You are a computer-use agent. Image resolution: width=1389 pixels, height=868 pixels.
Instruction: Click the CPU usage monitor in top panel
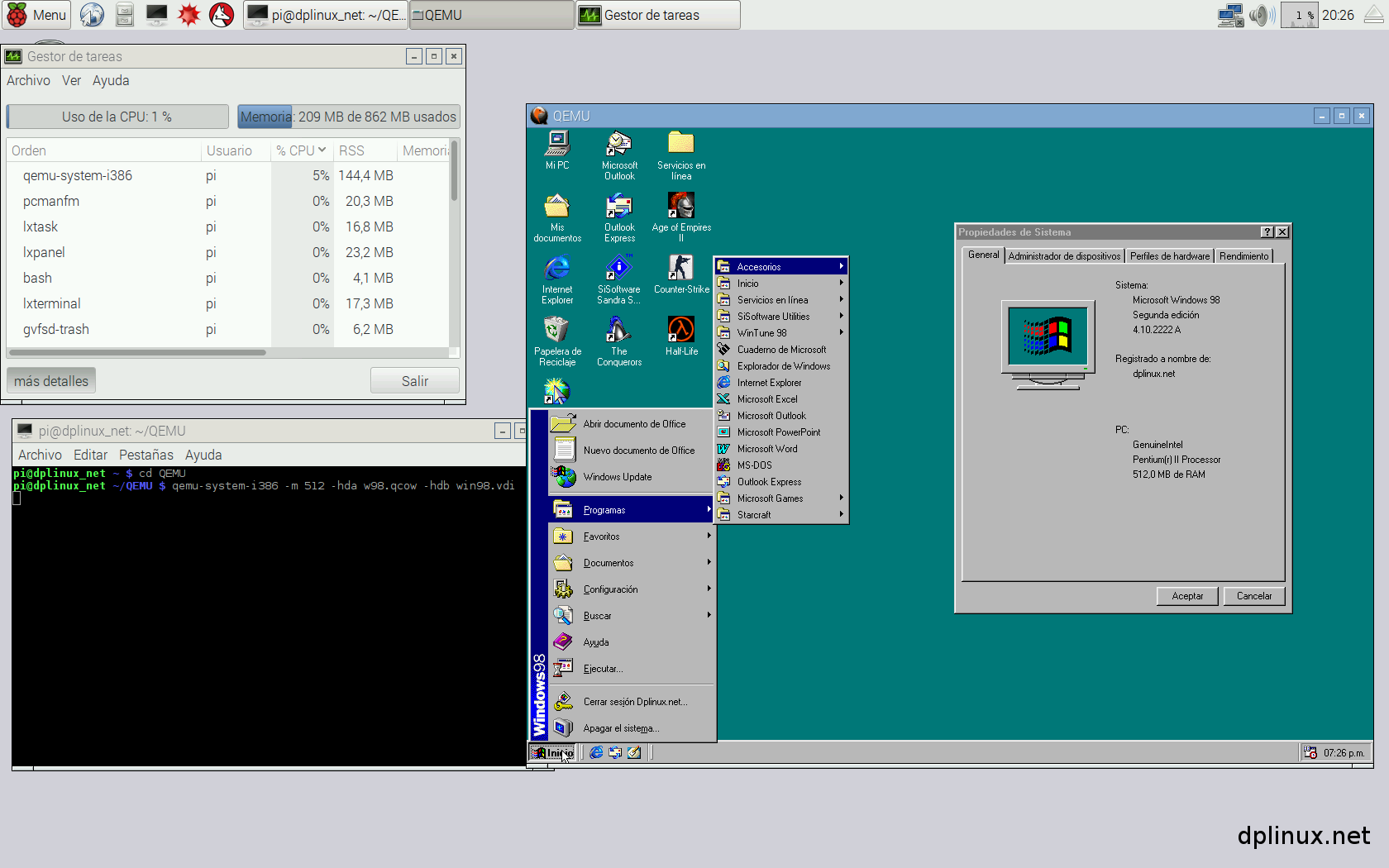[1299, 15]
